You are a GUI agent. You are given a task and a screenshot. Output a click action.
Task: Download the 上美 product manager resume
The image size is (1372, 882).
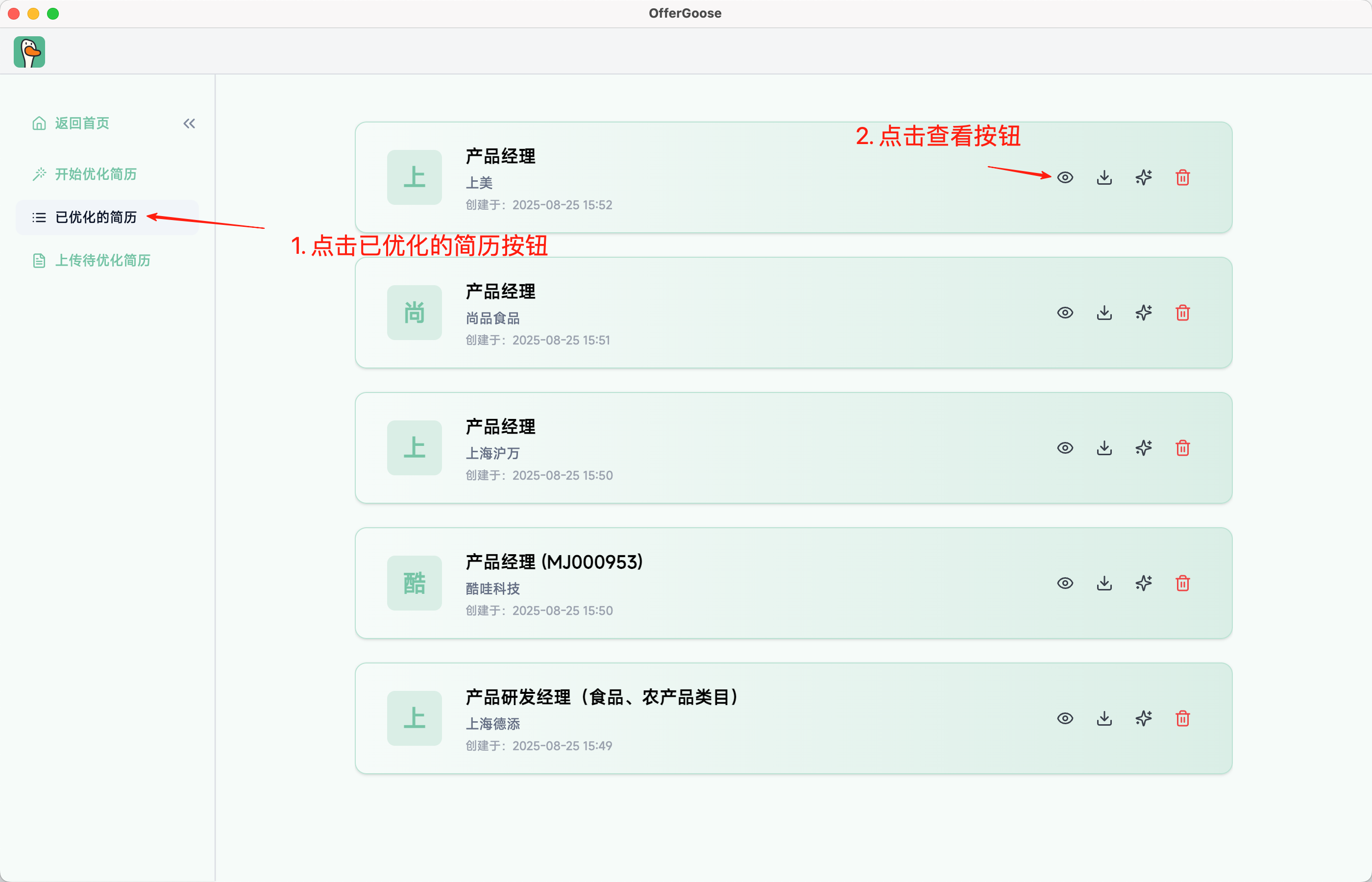point(1104,177)
